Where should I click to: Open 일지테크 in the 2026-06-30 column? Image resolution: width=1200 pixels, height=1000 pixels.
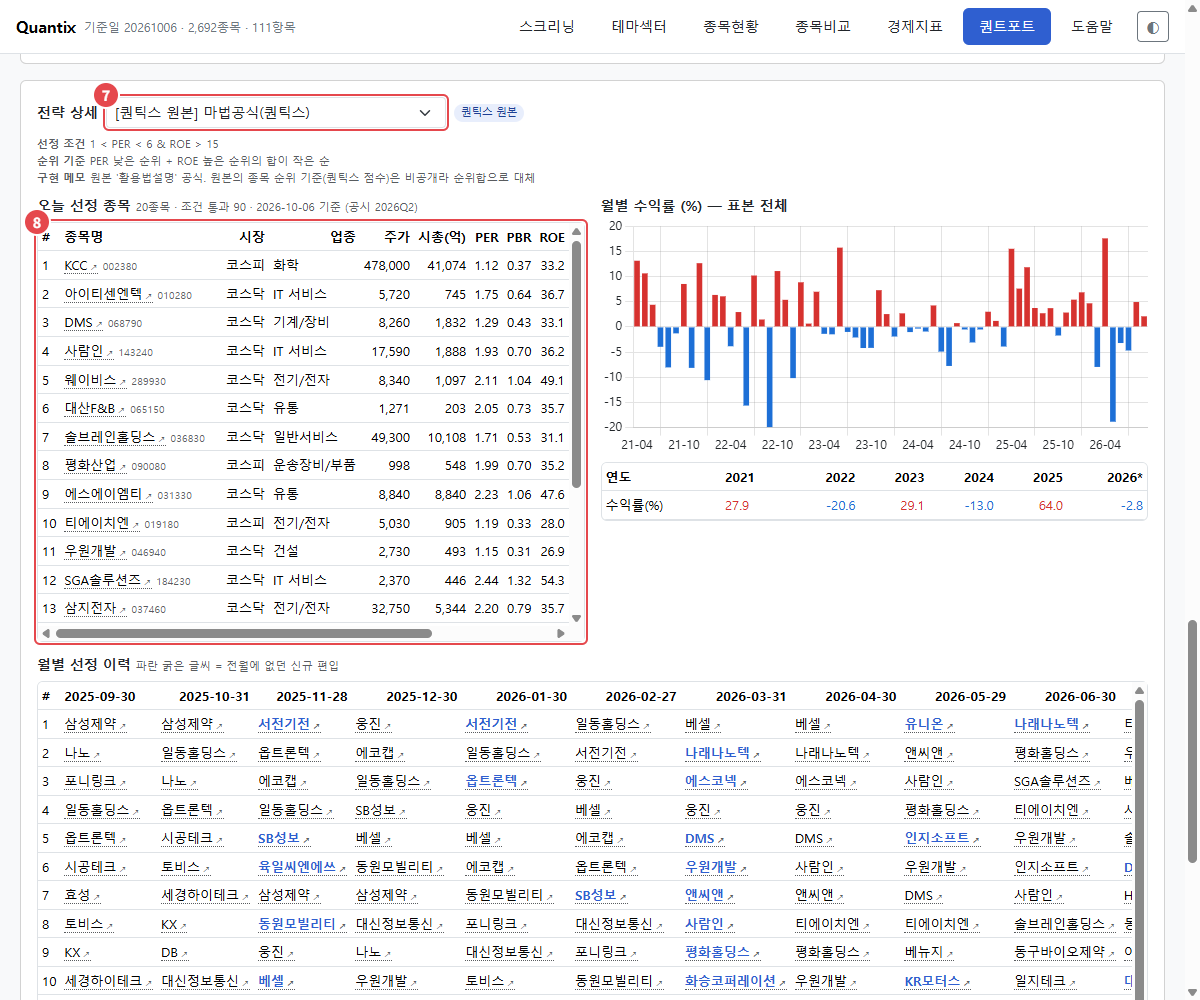(1045, 981)
